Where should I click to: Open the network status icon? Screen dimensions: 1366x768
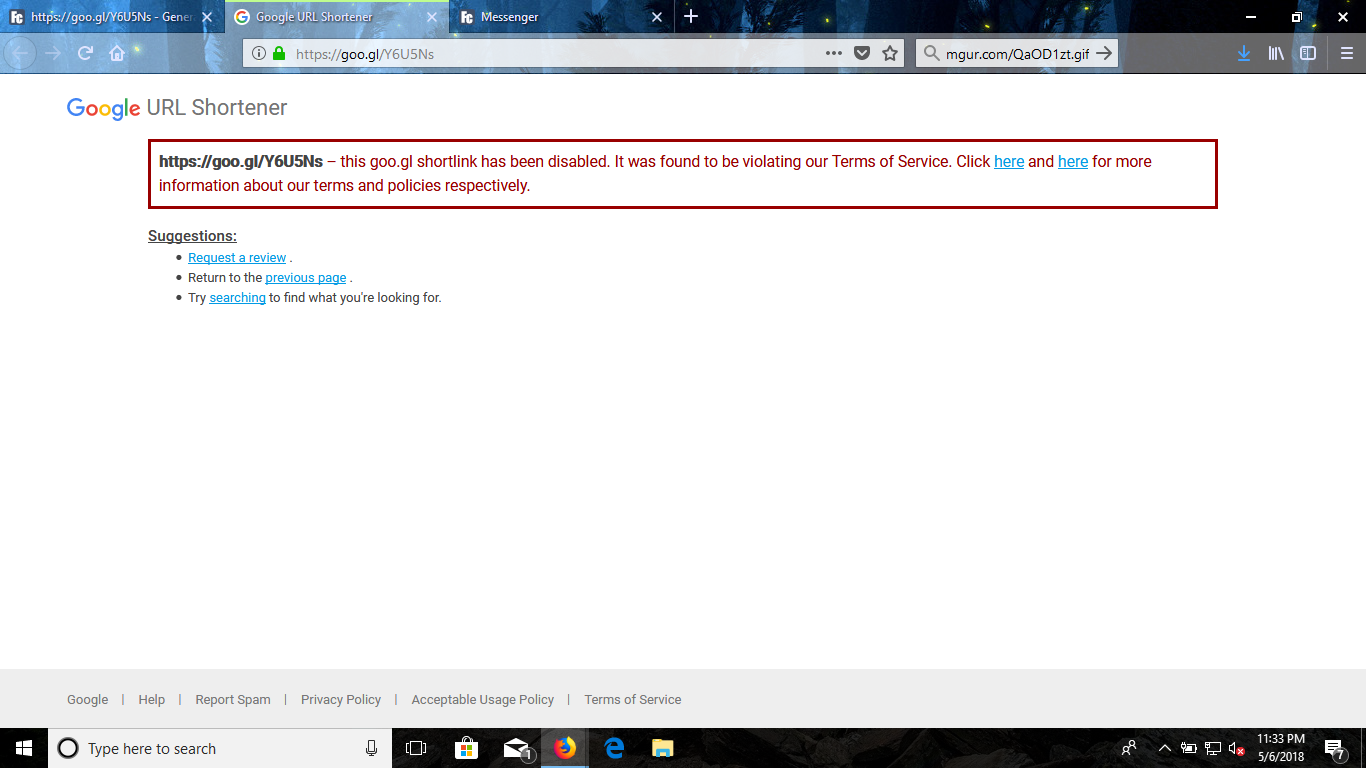[x=1213, y=748]
